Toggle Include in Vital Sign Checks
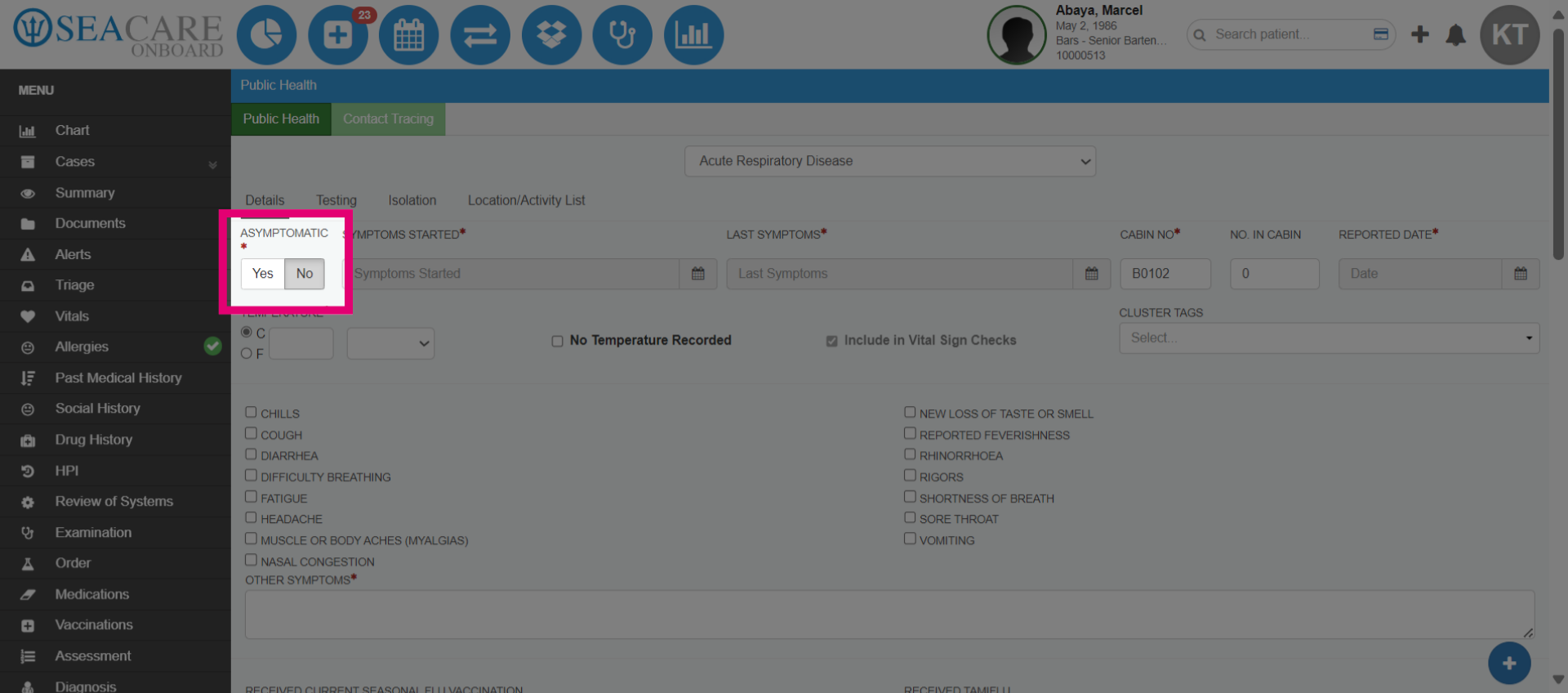Image resolution: width=1568 pixels, height=693 pixels. (831, 341)
